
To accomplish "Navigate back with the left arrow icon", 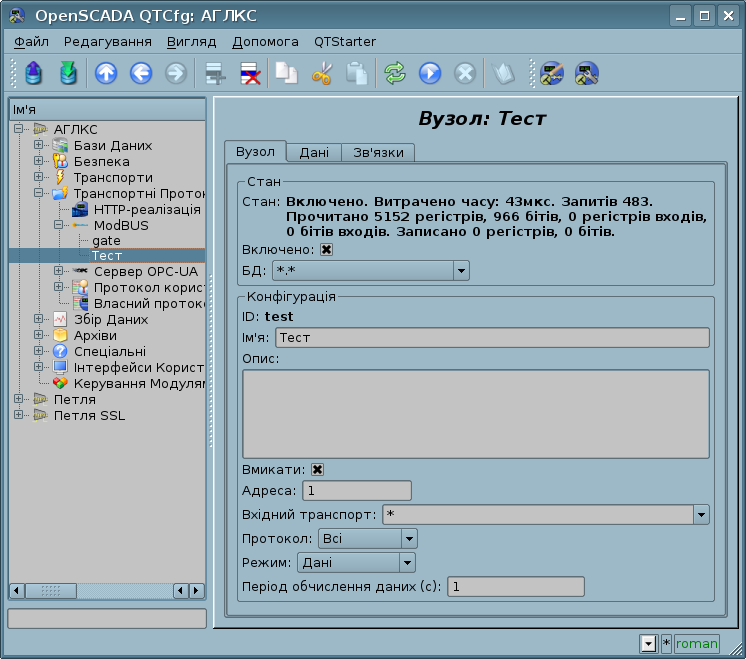I will click(141, 73).
